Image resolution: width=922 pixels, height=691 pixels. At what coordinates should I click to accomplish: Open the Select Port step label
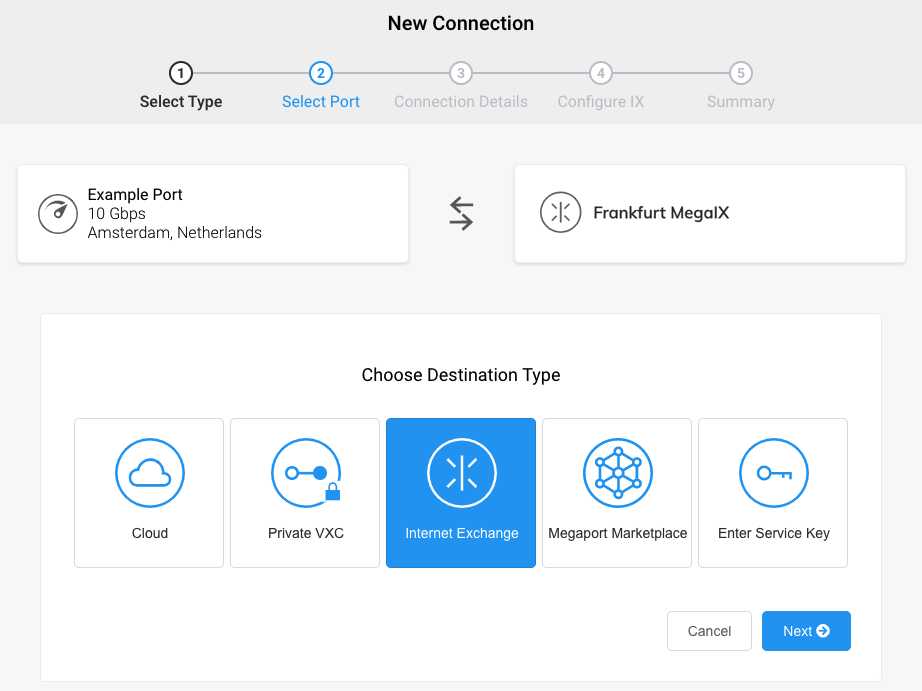[x=320, y=102]
